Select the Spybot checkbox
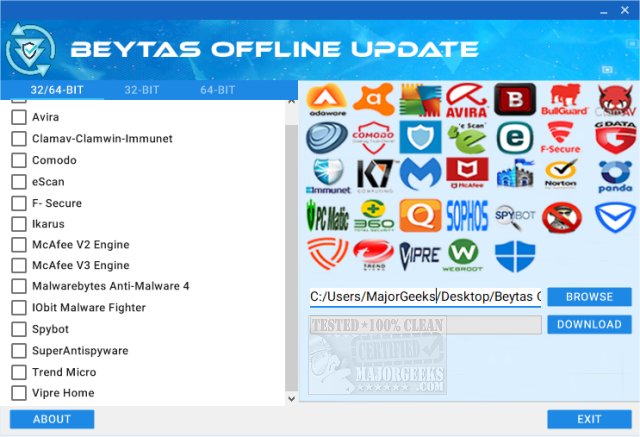Image resolution: width=640 pixels, height=437 pixels. (x=19, y=329)
